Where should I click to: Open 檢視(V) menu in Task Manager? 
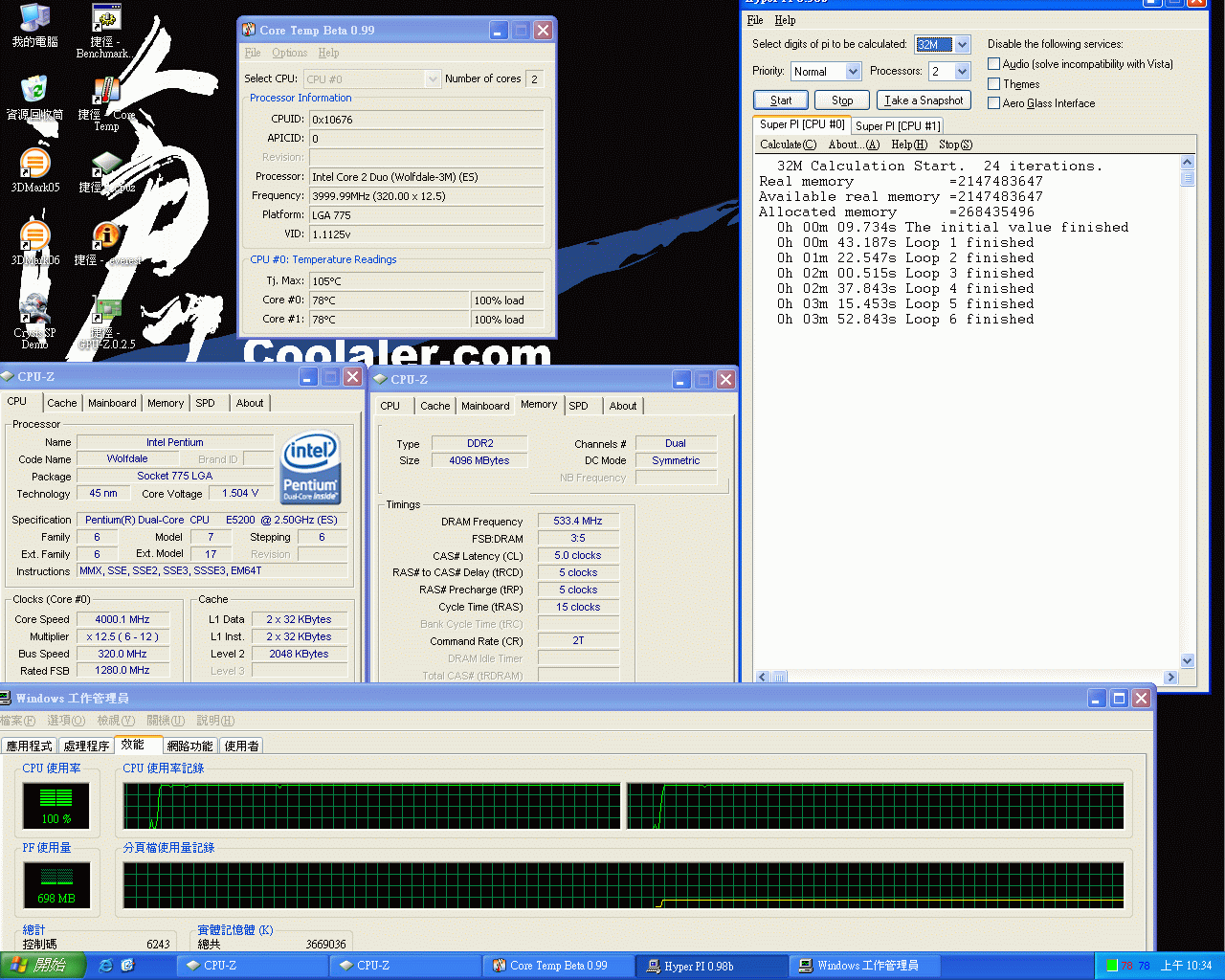click(116, 721)
